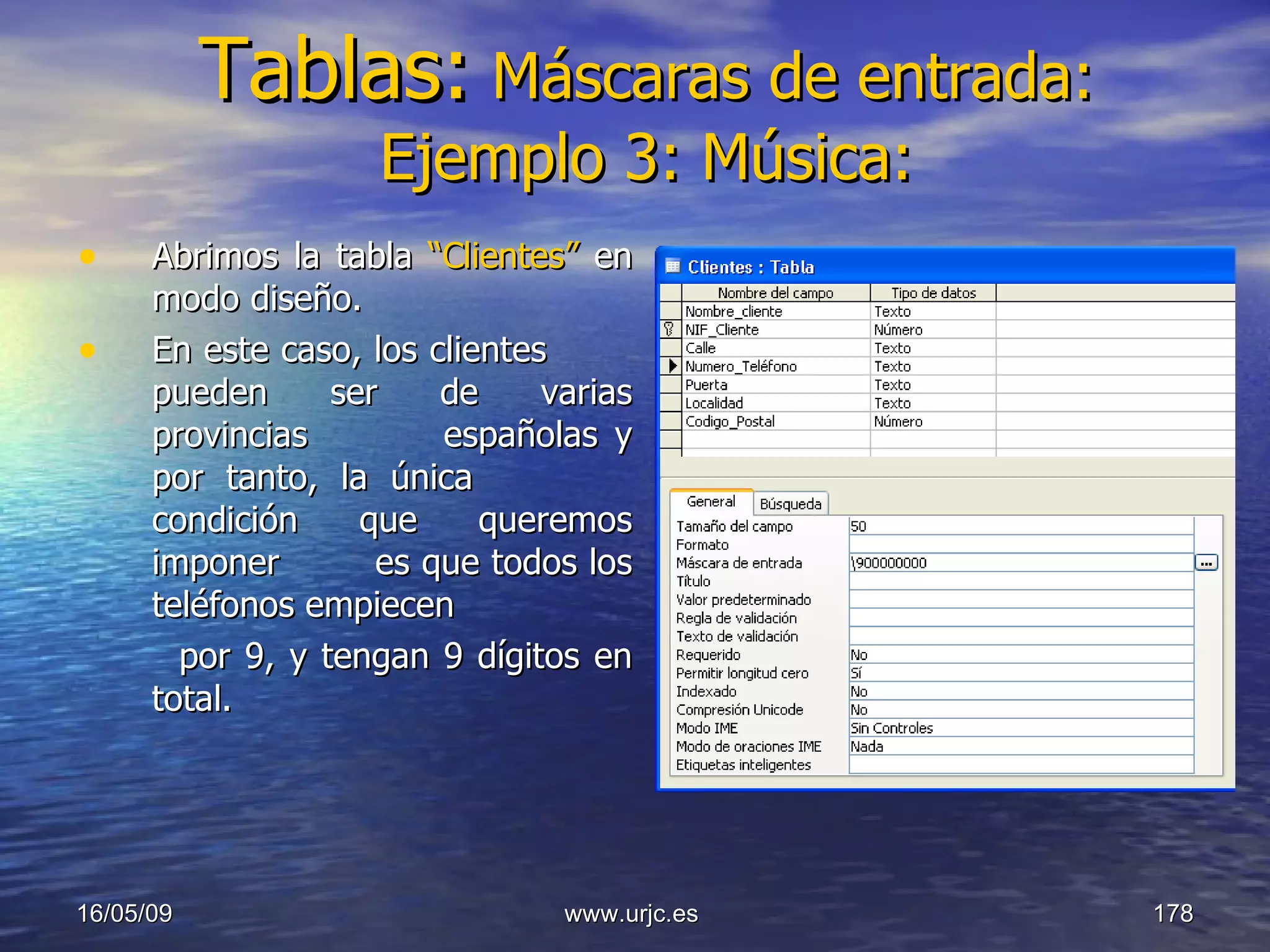The height and width of the screenshot is (952, 1270).
Task: Click the Nombre del campo column header
Action: click(776, 293)
